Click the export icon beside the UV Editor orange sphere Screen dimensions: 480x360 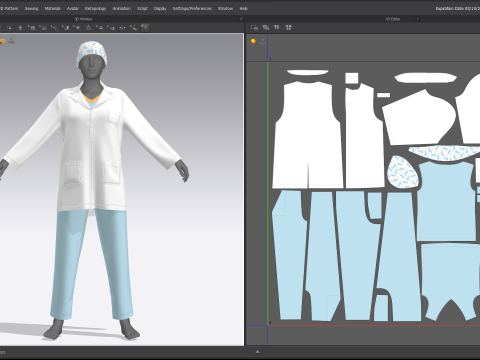click(263, 41)
